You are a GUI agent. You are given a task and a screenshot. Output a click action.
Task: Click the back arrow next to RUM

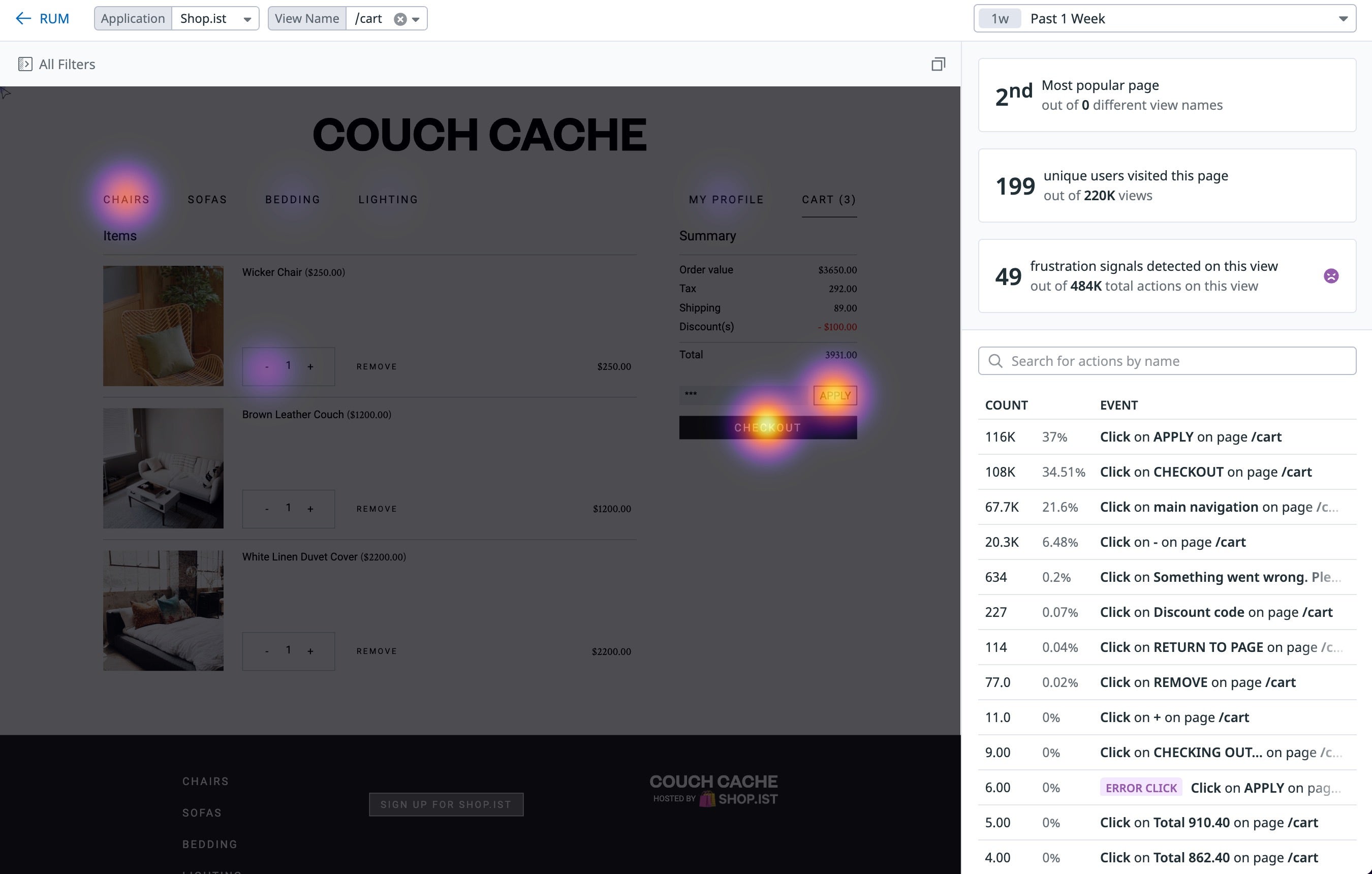pyautogui.click(x=23, y=18)
